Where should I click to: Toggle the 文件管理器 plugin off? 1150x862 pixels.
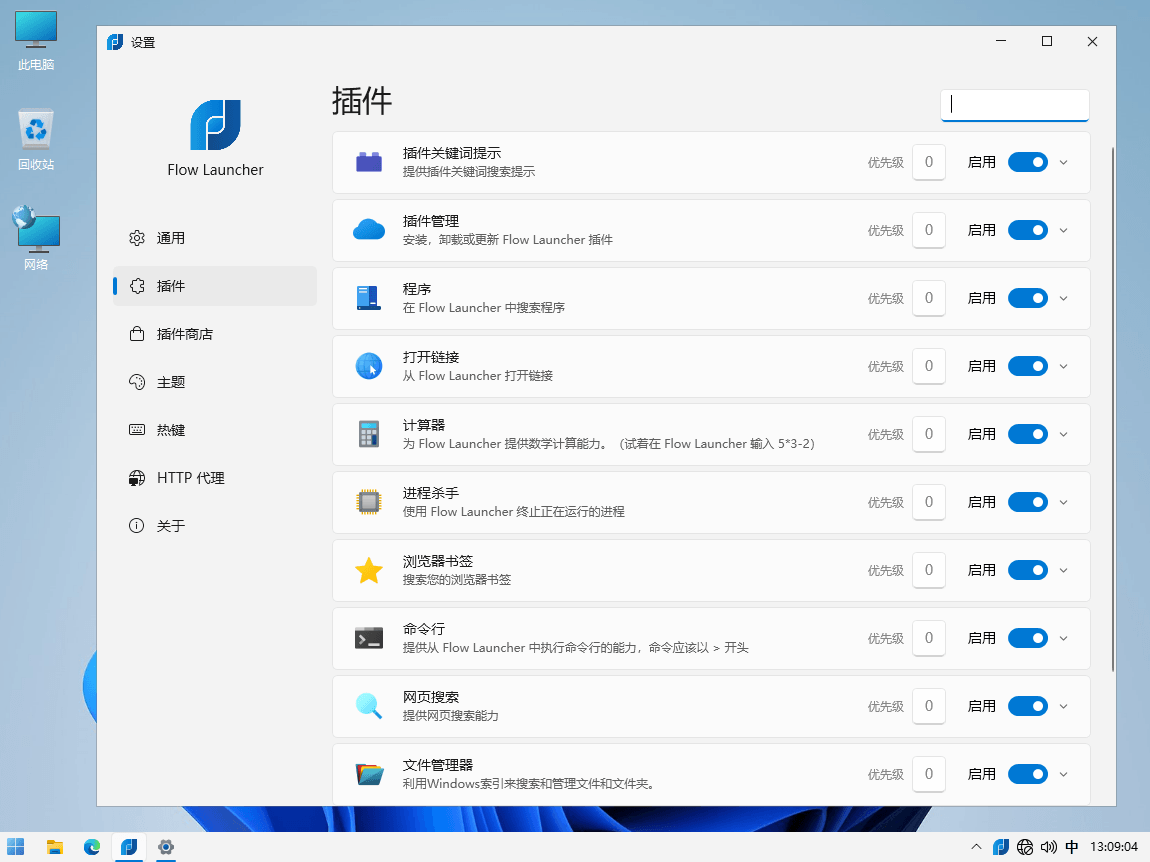[1028, 774]
